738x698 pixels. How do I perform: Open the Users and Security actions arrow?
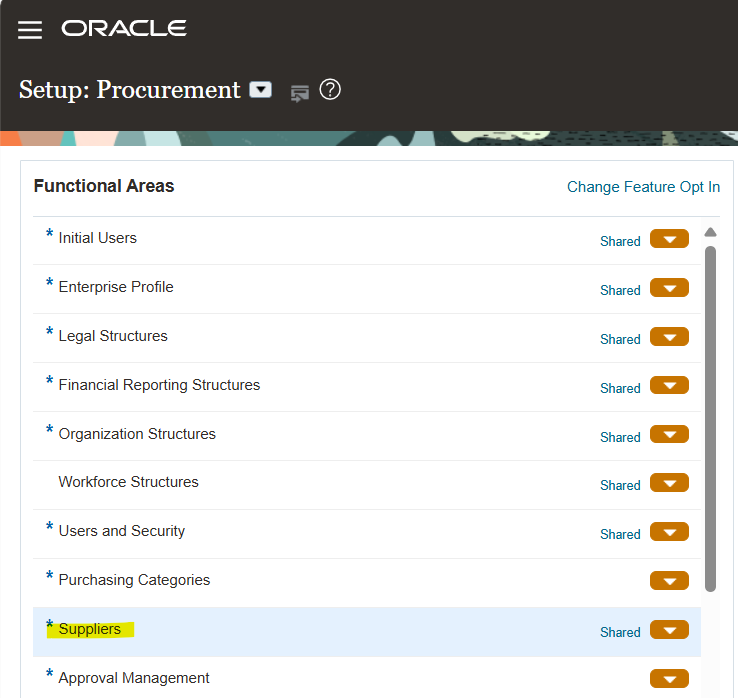669,532
